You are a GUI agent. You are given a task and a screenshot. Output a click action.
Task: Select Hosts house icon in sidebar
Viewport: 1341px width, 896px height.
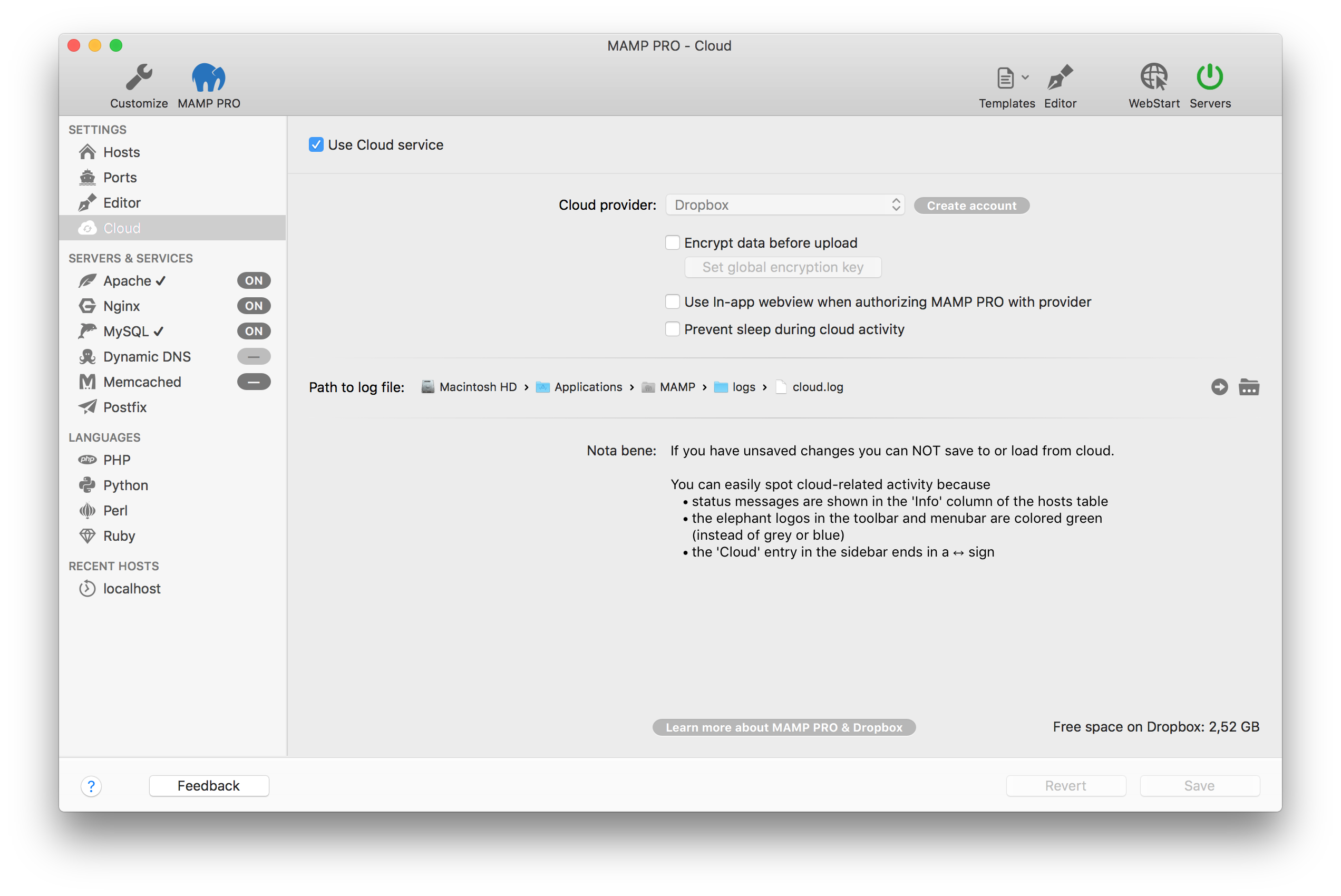[88, 152]
